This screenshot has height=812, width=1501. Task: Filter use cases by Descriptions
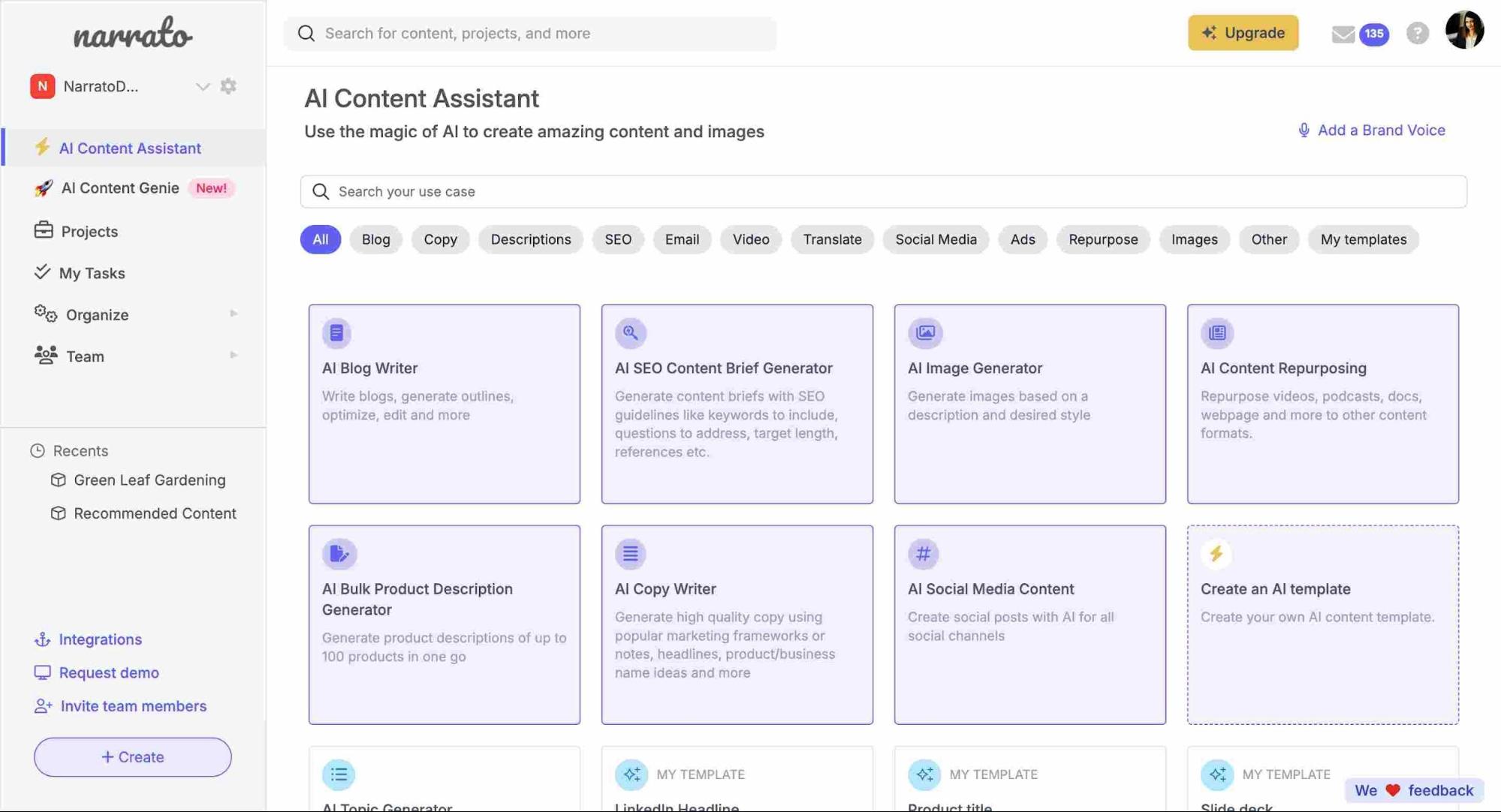[531, 239]
